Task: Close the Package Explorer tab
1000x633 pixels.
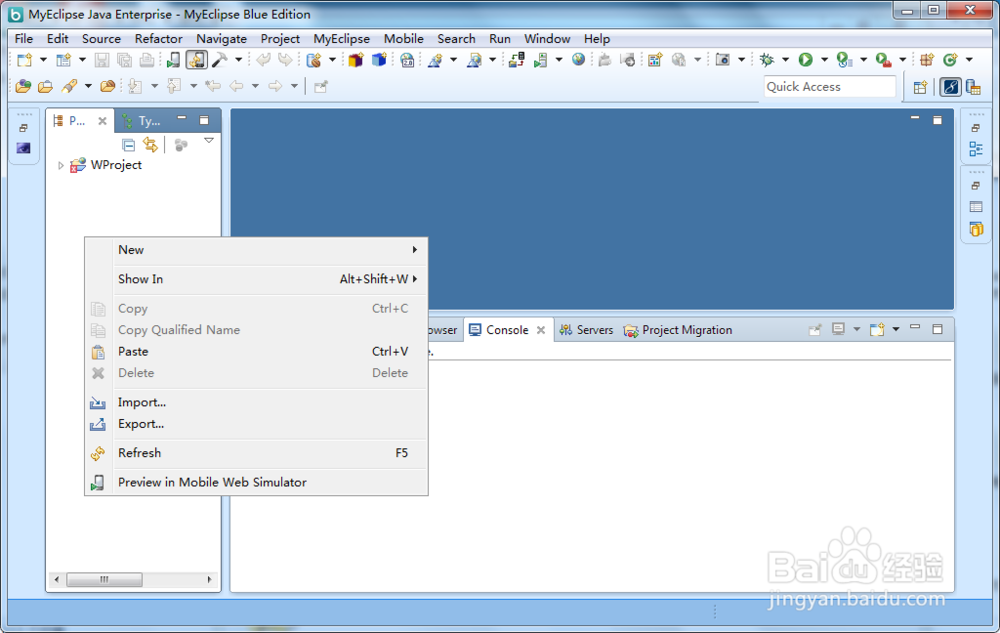Action: (x=102, y=120)
